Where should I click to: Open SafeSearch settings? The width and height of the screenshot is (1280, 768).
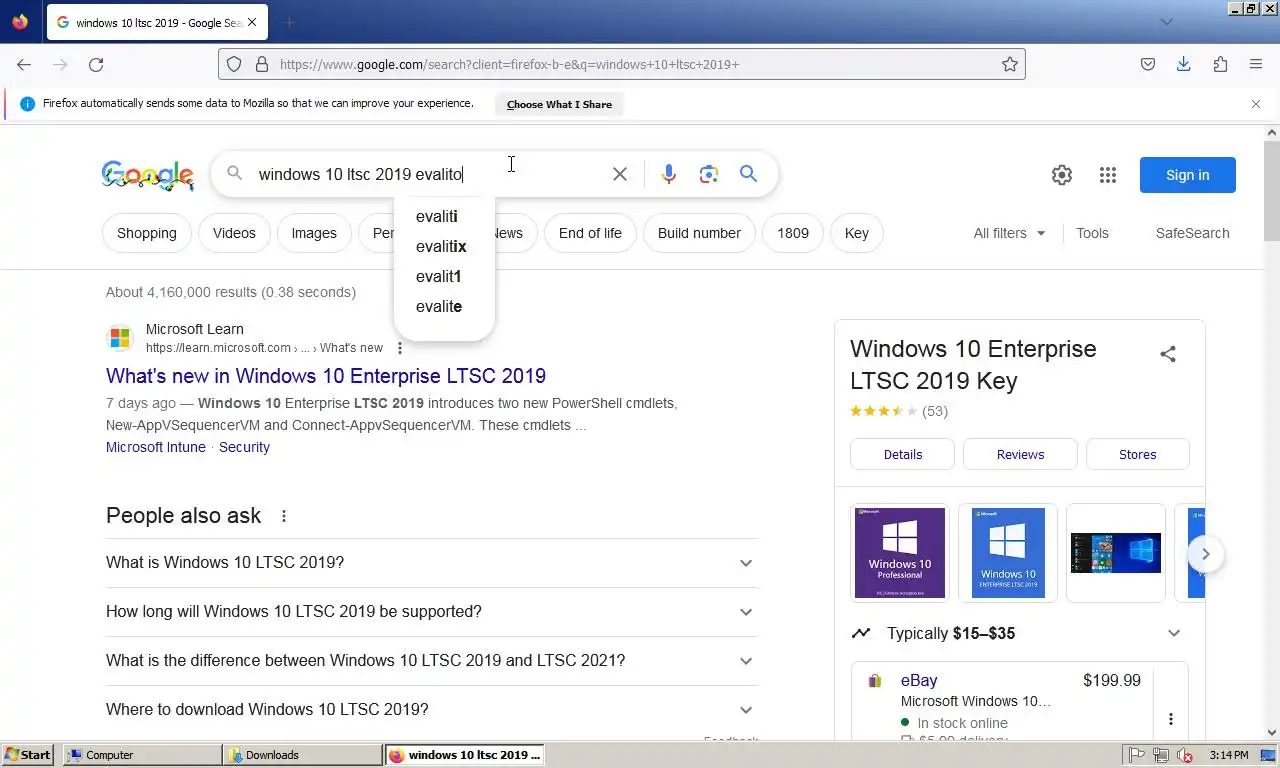1192,233
